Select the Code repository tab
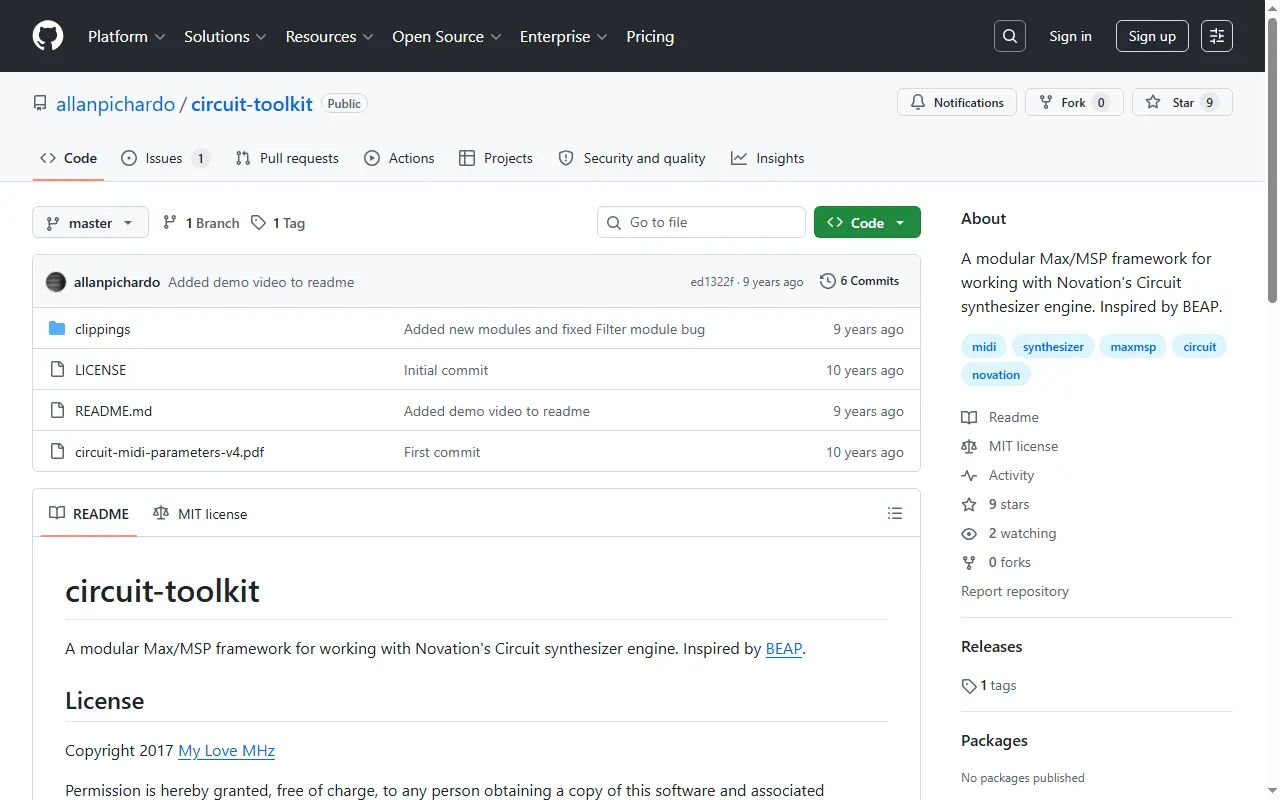This screenshot has width=1280, height=800. 68,158
